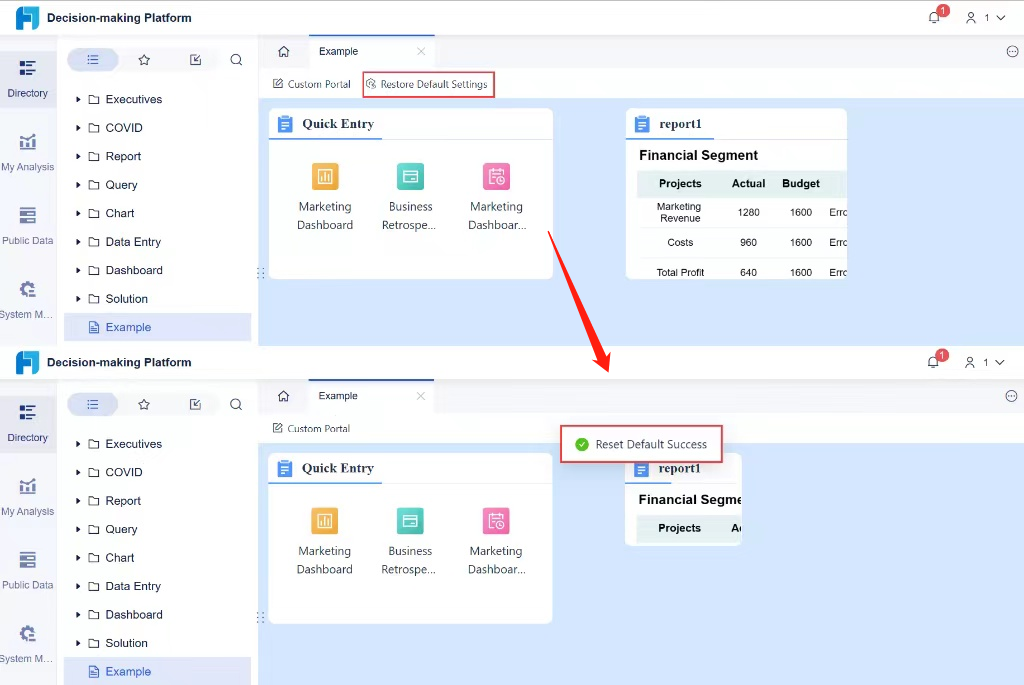1024x685 pixels.
Task: Open favorites star icon in upper screenshot
Action: (144, 60)
